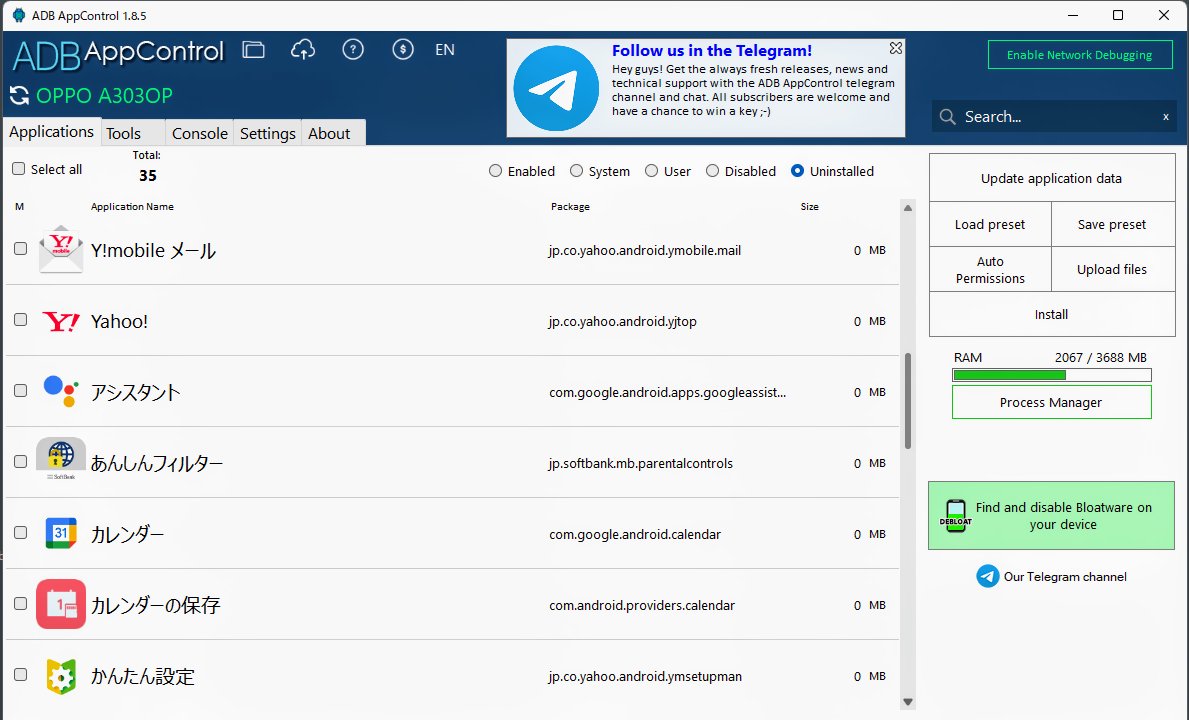
Task: Click the Google Assistant app icon
Action: [61, 392]
